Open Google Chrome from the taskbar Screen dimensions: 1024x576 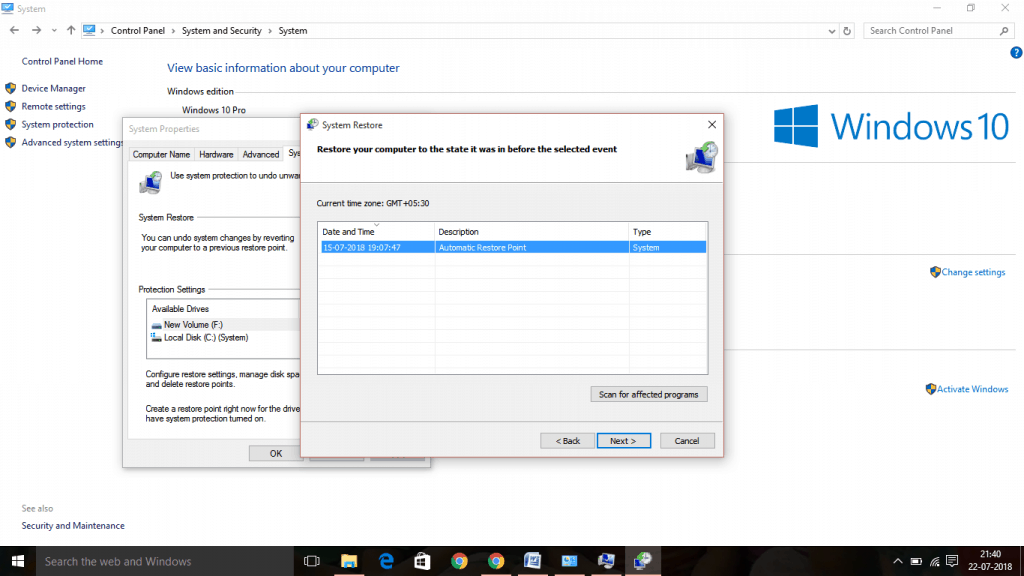[x=459, y=561]
